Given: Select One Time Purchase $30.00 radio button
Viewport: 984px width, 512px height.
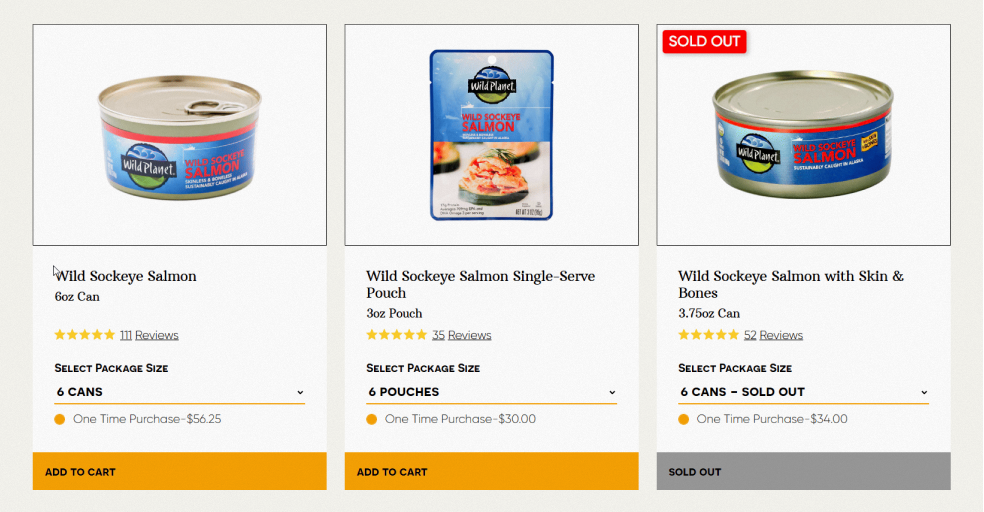Looking at the screenshot, I should (x=372, y=419).
